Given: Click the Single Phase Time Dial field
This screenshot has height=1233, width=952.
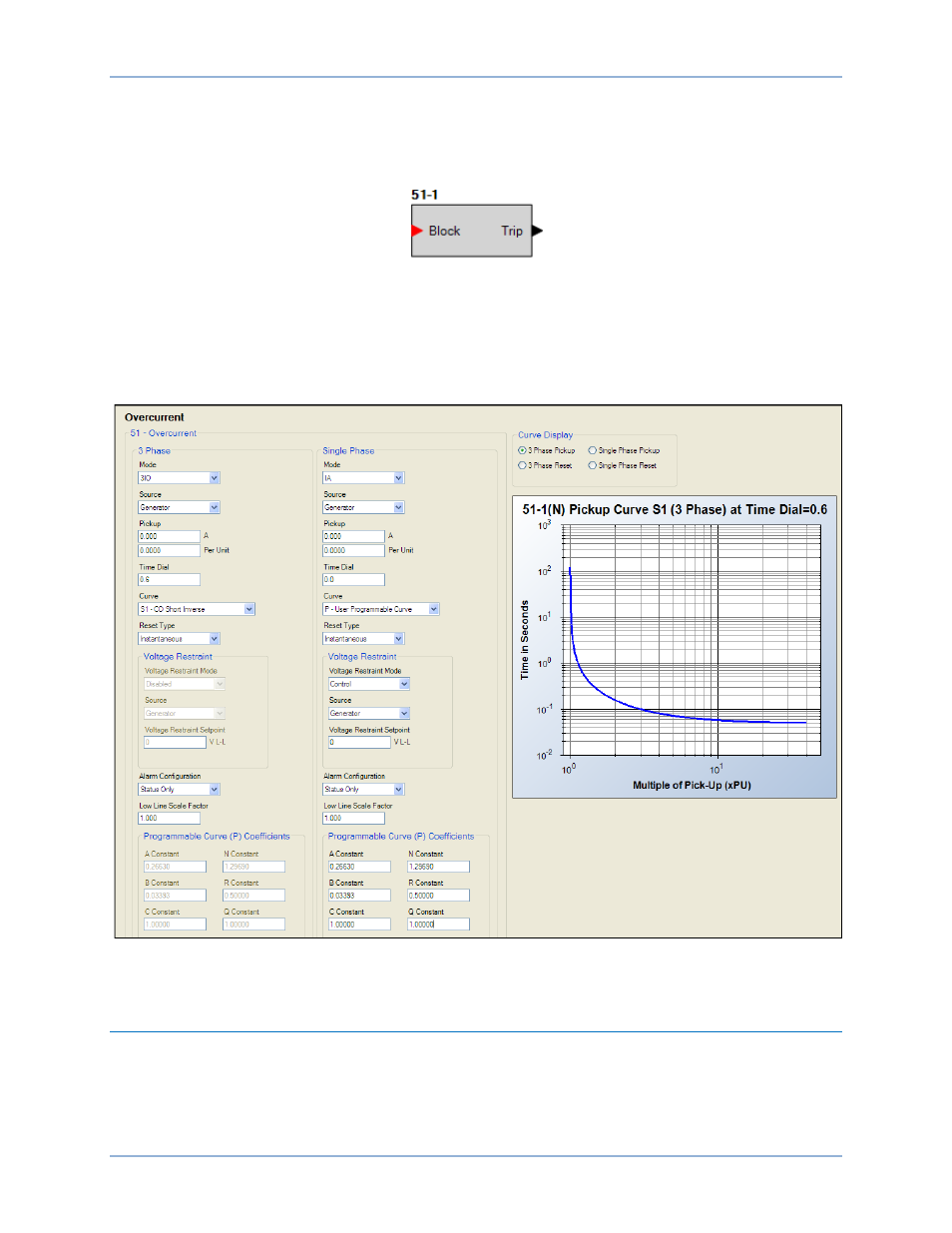Looking at the screenshot, I should pos(353,579).
